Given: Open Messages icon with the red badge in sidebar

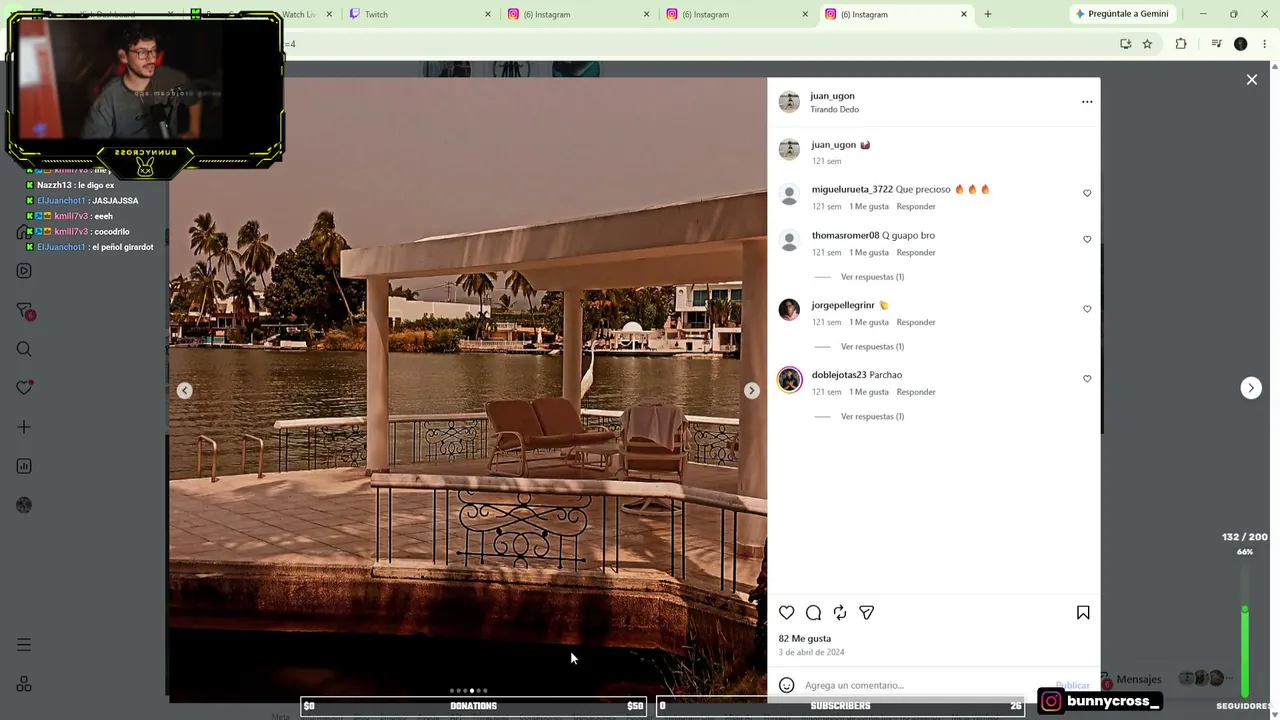Looking at the screenshot, I should click(25, 311).
